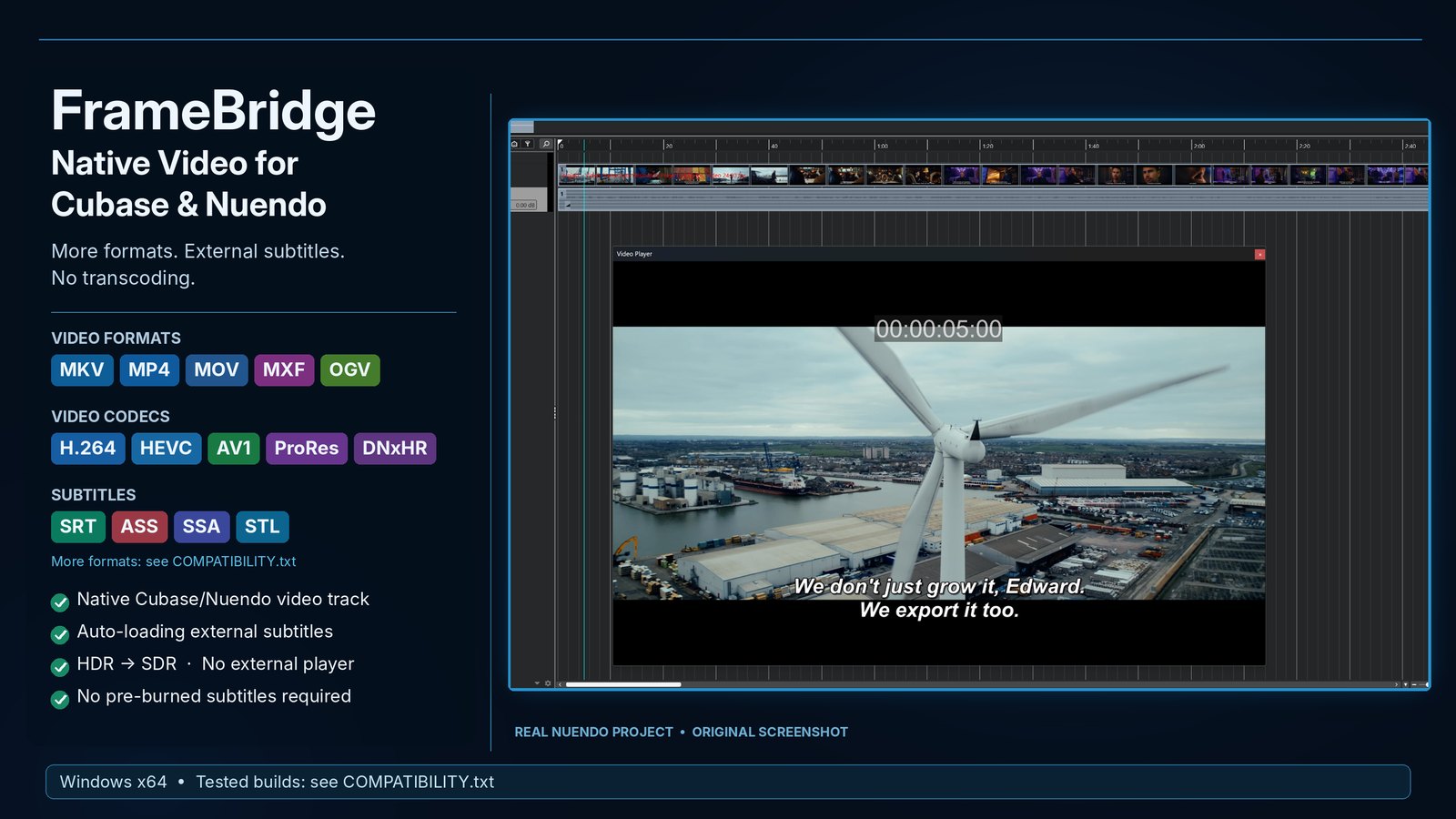Image resolution: width=1456 pixels, height=819 pixels.
Task: Click ruler position marked 1:40
Action: point(1093,146)
